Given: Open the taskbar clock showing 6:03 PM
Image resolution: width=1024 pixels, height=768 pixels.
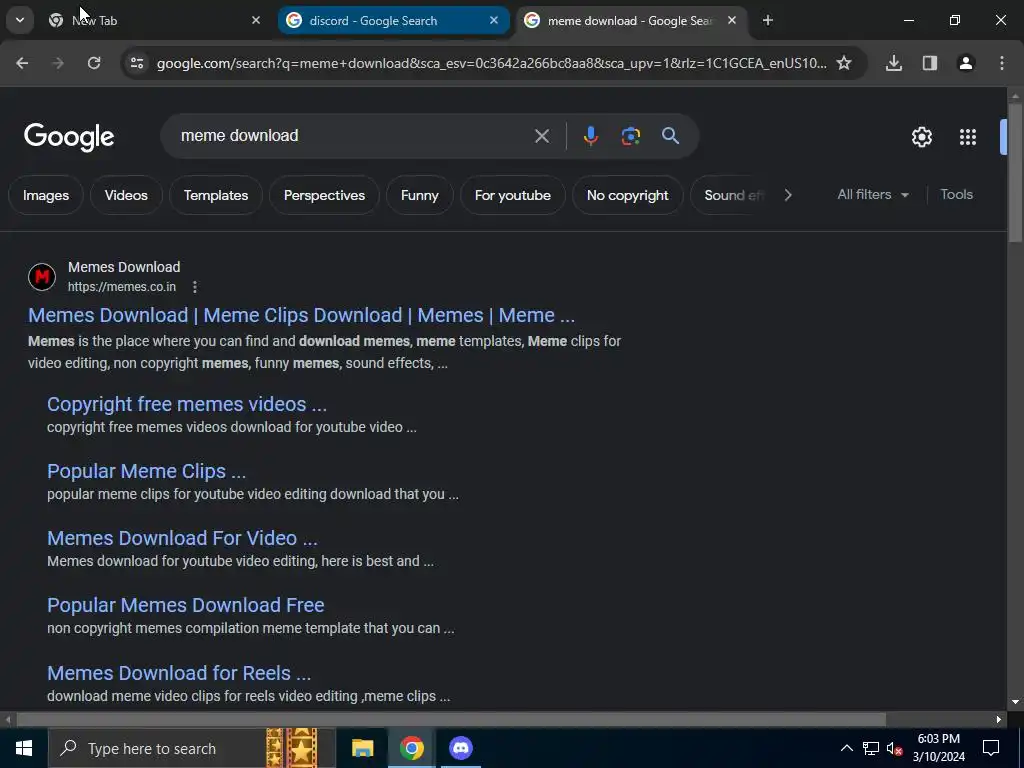Looking at the screenshot, I should click(938, 748).
